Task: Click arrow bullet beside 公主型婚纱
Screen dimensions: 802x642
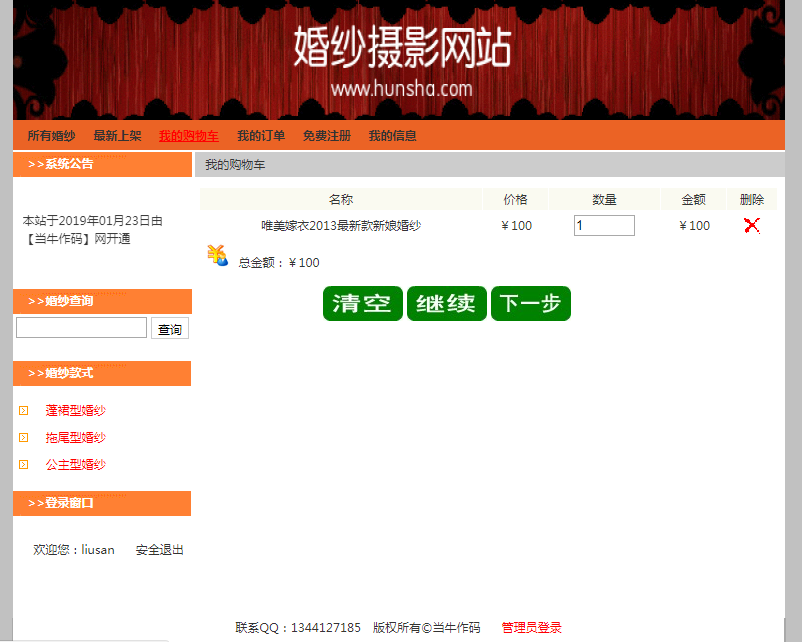Action: 24,464
